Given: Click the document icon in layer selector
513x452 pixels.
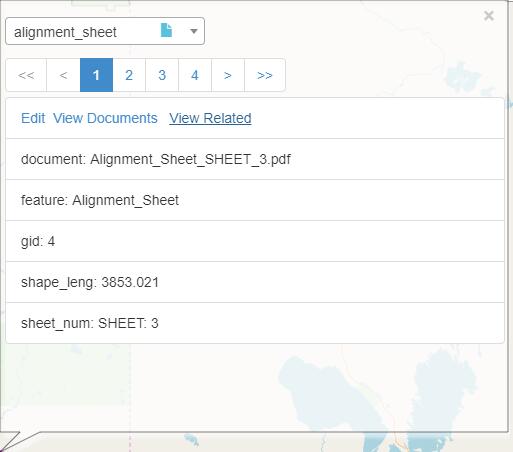Looking at the screenshot, I should point(166,30).
